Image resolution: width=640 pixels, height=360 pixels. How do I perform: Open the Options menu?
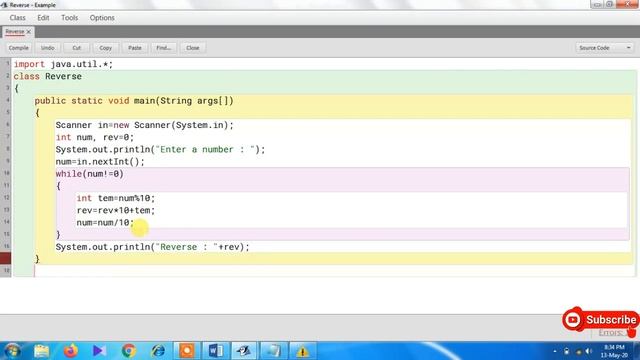[x=102, y=18]
